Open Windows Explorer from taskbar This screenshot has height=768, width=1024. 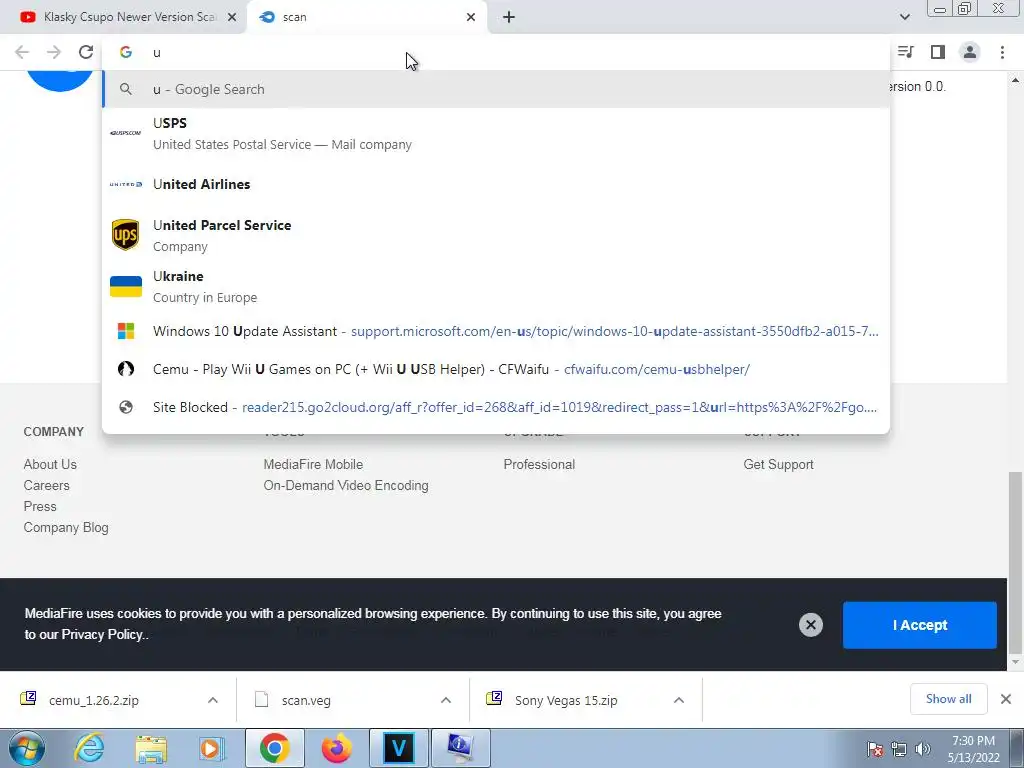tap(151, 749)
